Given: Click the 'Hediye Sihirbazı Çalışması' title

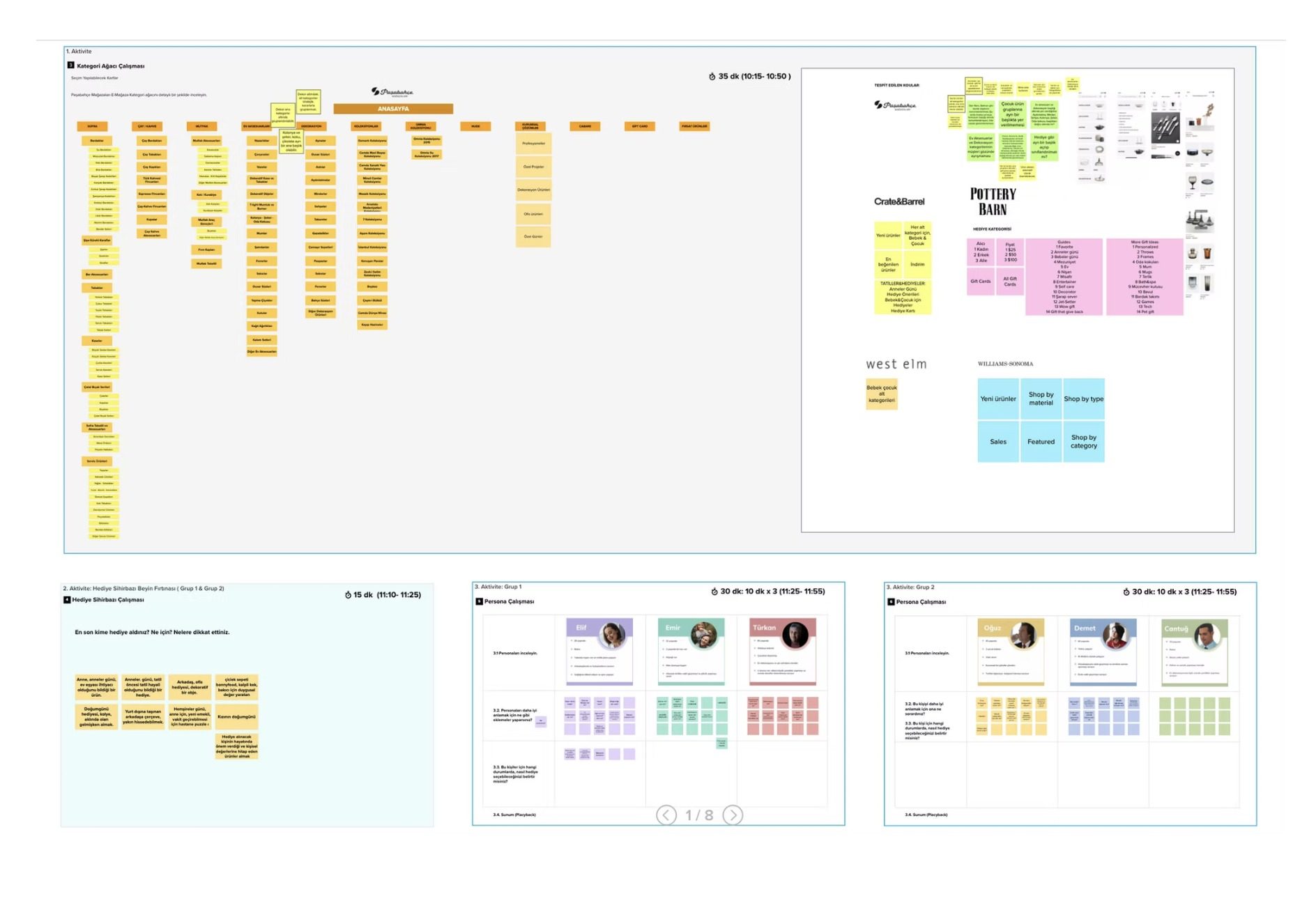Looking at the screenshot, I should 108,599.
